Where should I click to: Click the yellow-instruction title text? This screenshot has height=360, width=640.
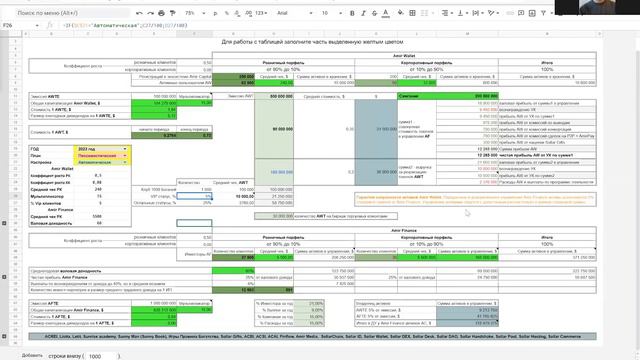click(x=312, y=42)
